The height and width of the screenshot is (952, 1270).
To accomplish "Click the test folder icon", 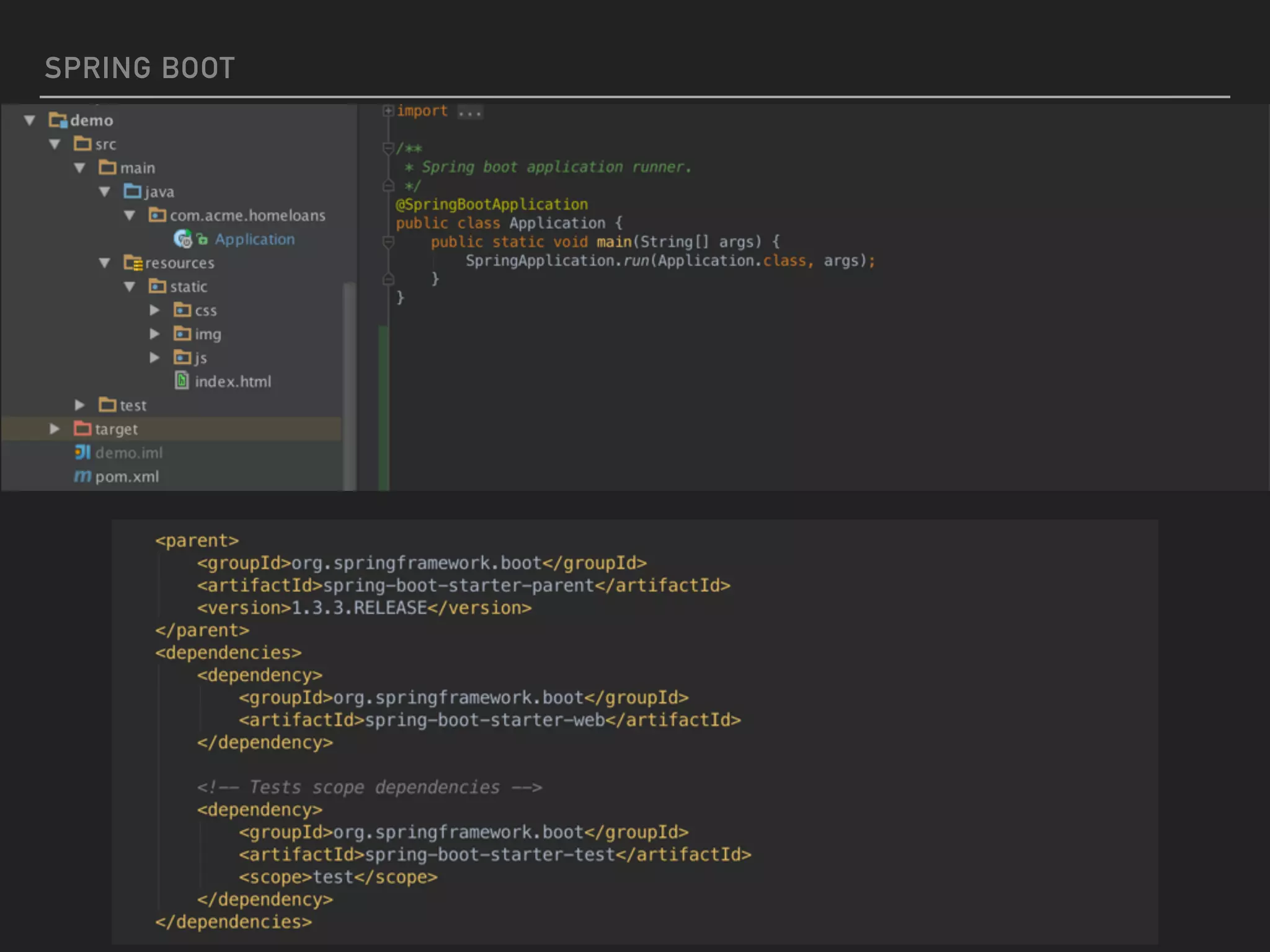I will click(x=107, y=405).
